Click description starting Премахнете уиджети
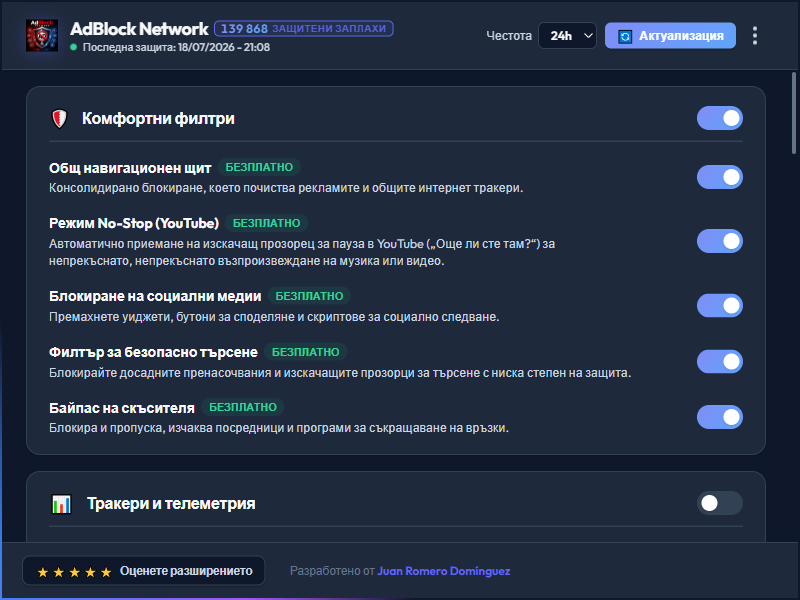This screenshot has height=600, width=800. (x=274, y=317)
